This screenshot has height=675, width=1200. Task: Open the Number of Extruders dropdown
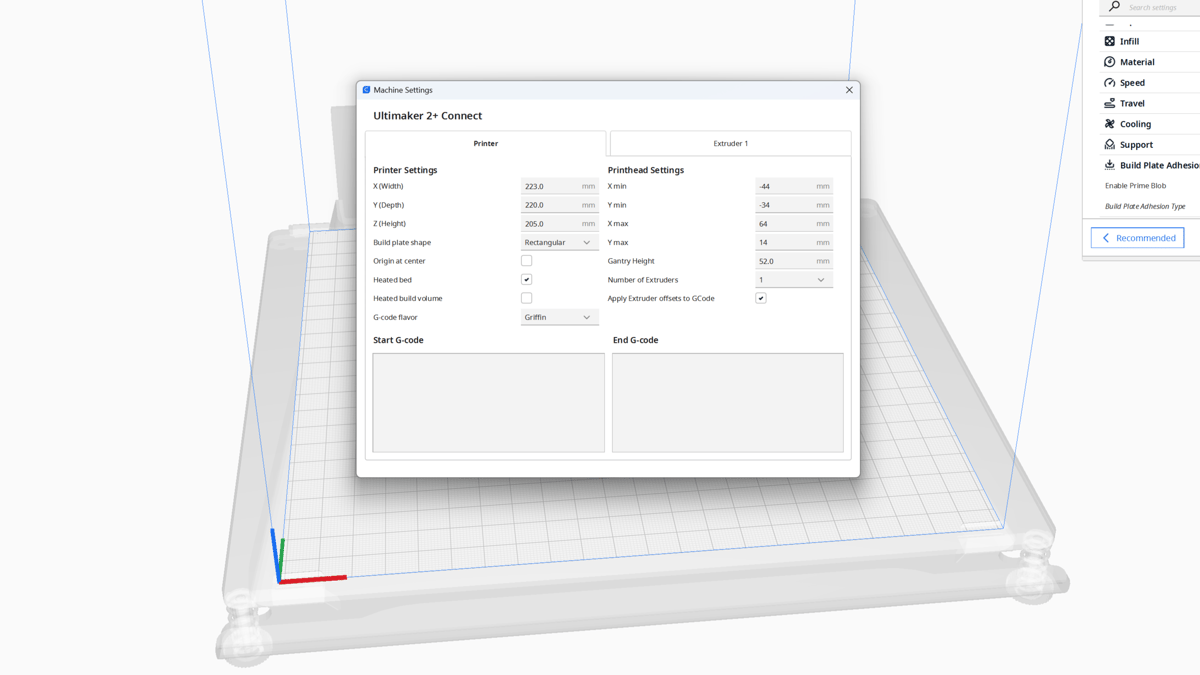coord(794,280)
